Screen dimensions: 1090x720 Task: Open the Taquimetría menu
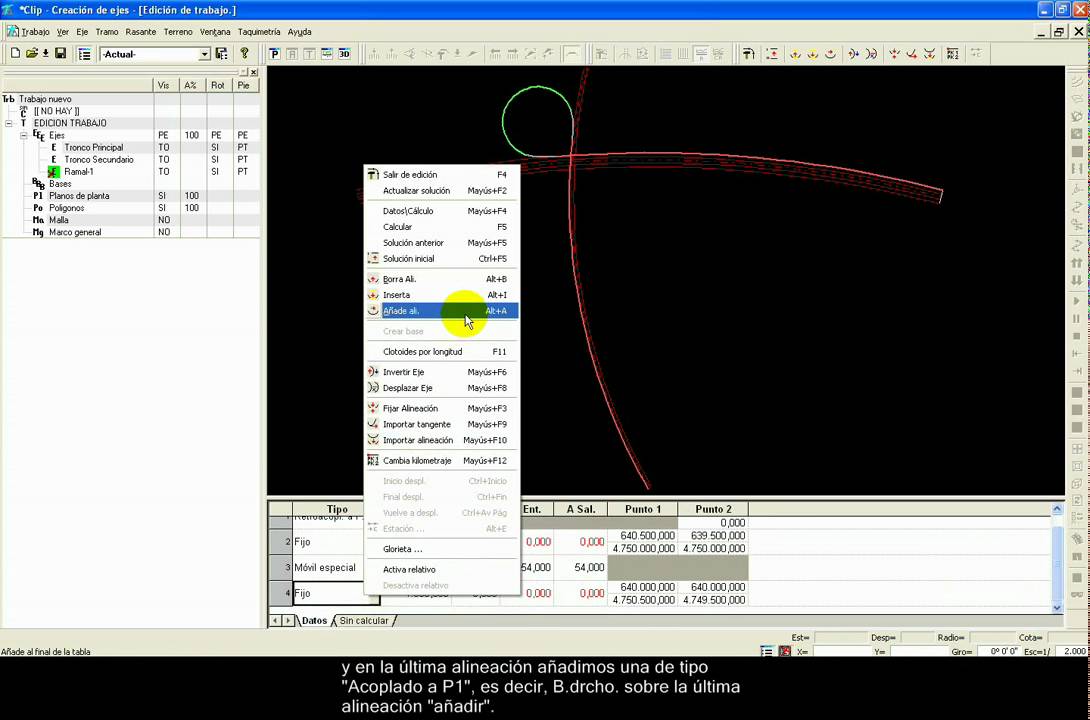pyautogui.click(x=259, y=32)
